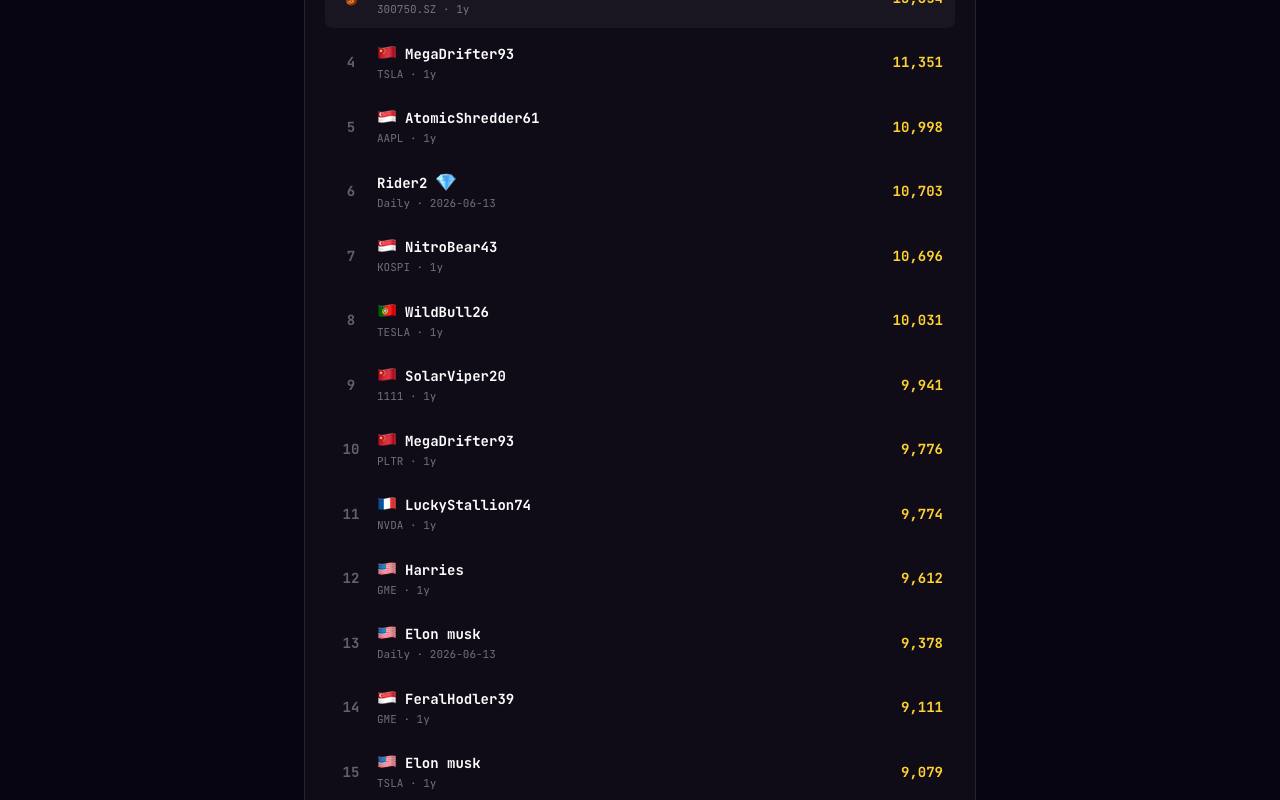Click the diamond badge next to Rider2
This screenshot has height=800, width=1280.
[x=446, y=182]
